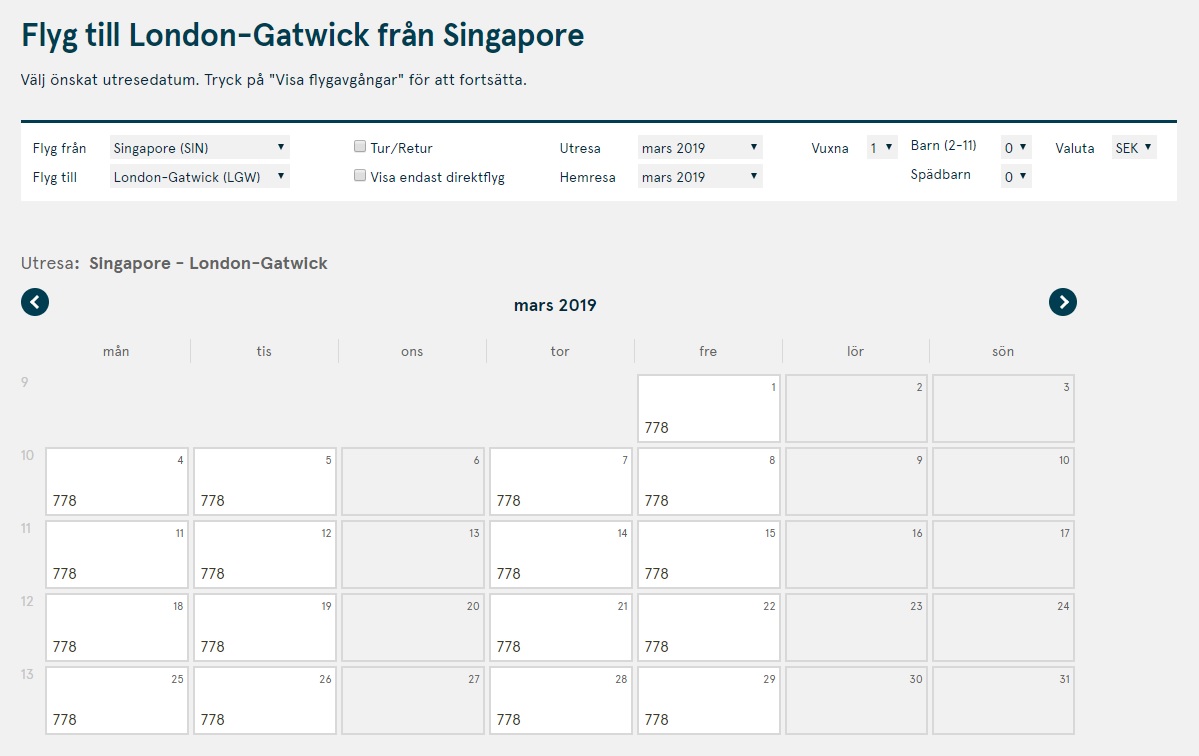Click the 'sön' weekday header
1199x756 pixels.
[1003, 351]
